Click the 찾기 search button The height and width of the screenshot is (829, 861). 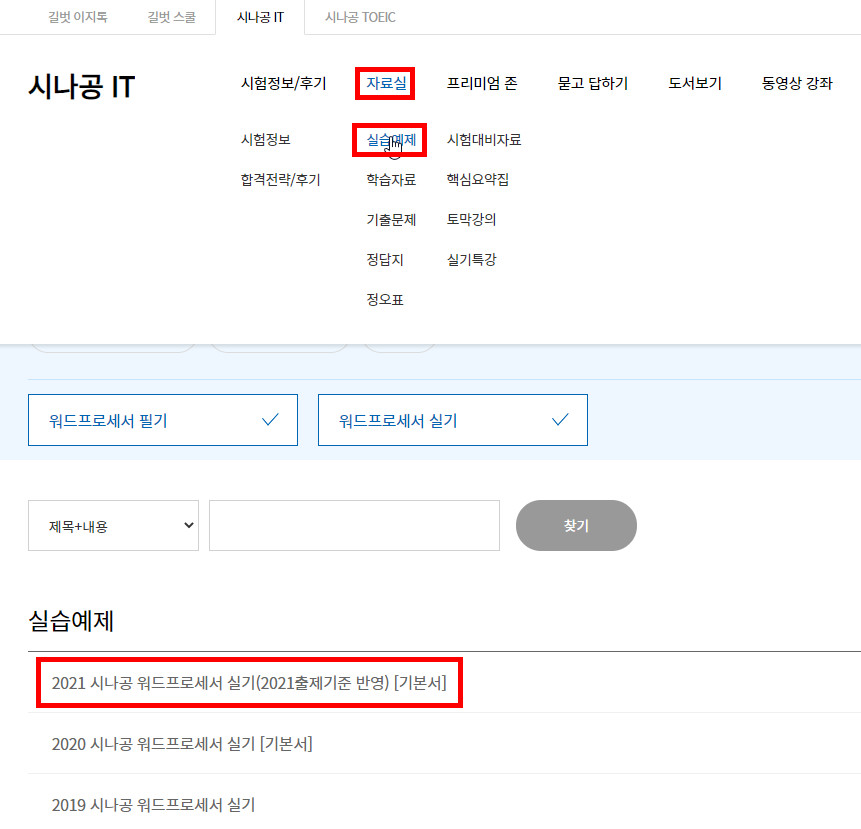(x=576, y=525)
